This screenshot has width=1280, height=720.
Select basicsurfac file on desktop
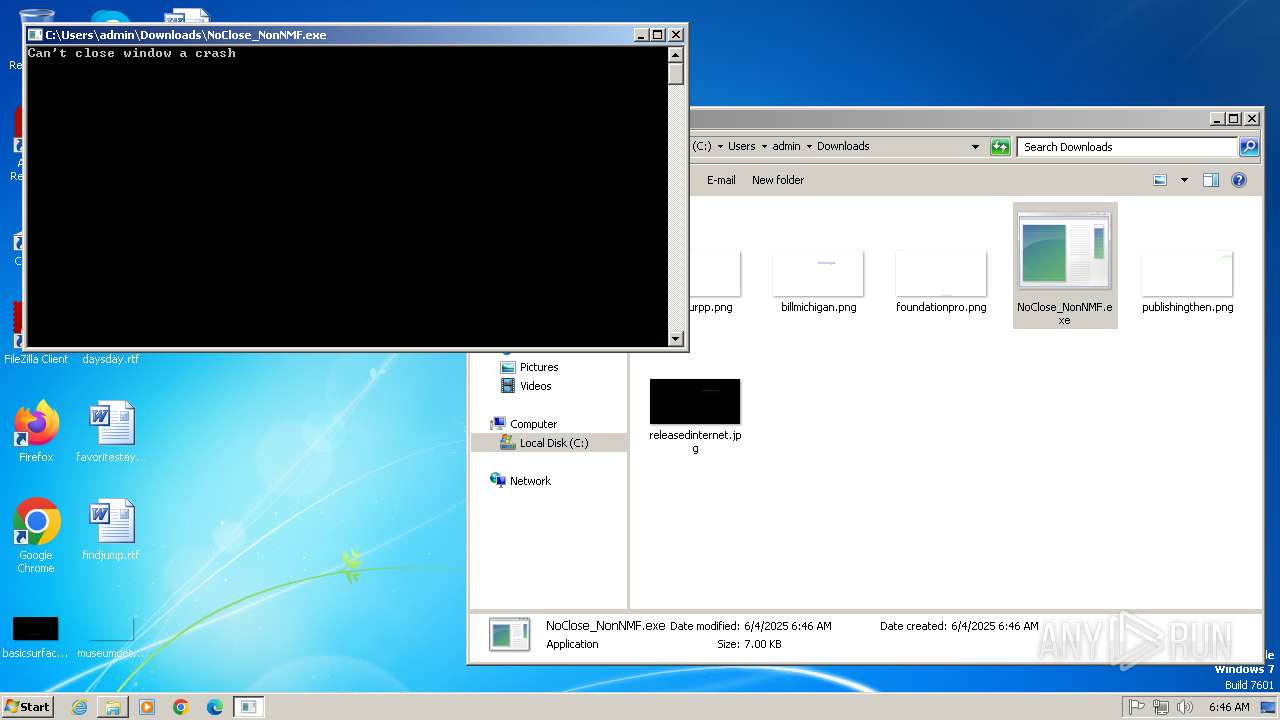[35, 638]
